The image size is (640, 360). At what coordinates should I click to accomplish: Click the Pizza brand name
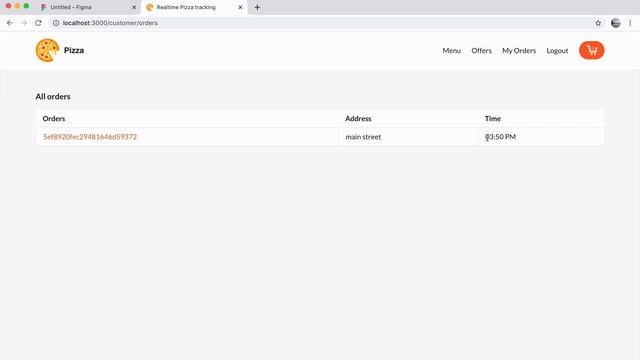pos(74,50)
